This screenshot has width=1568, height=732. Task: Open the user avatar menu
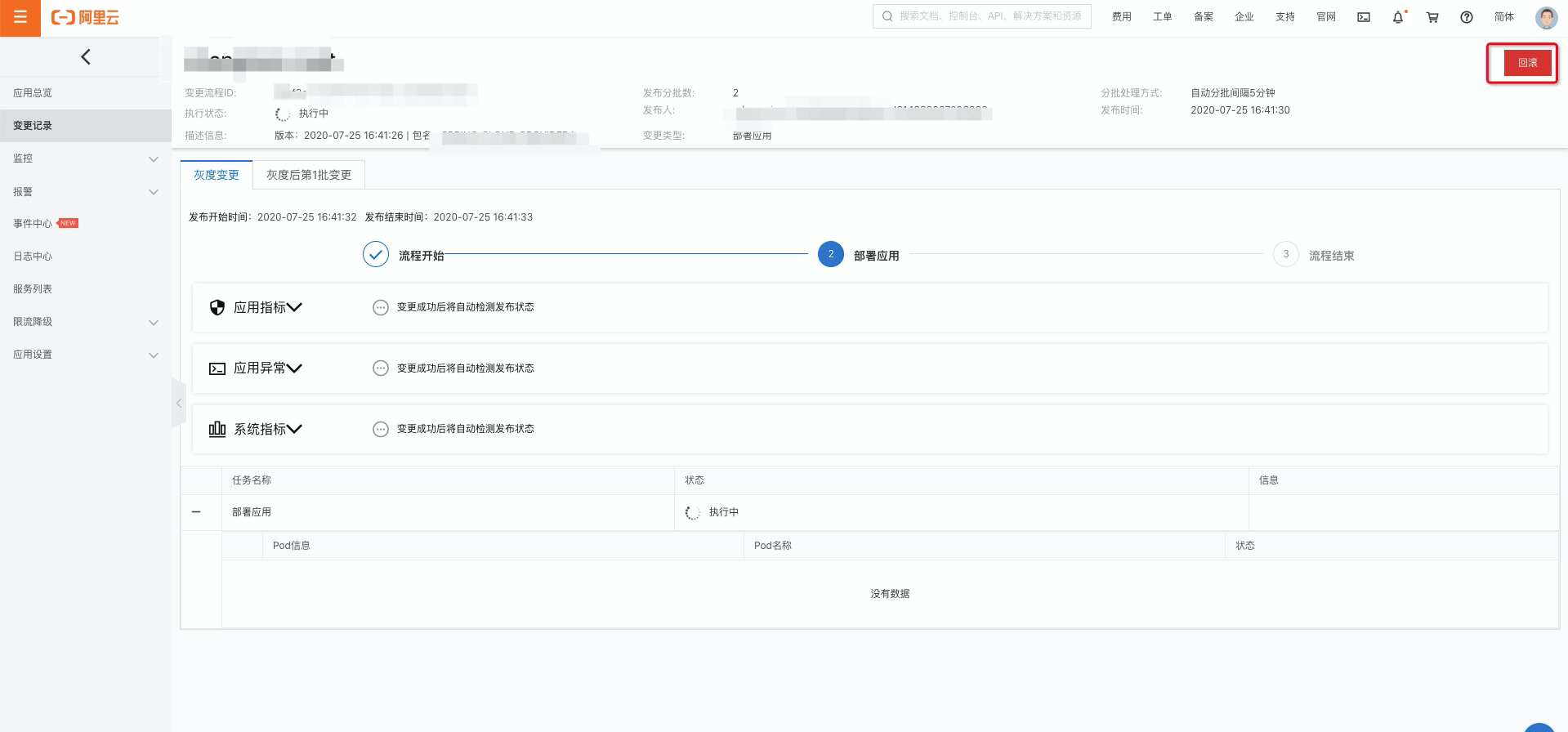(1546, 17)
